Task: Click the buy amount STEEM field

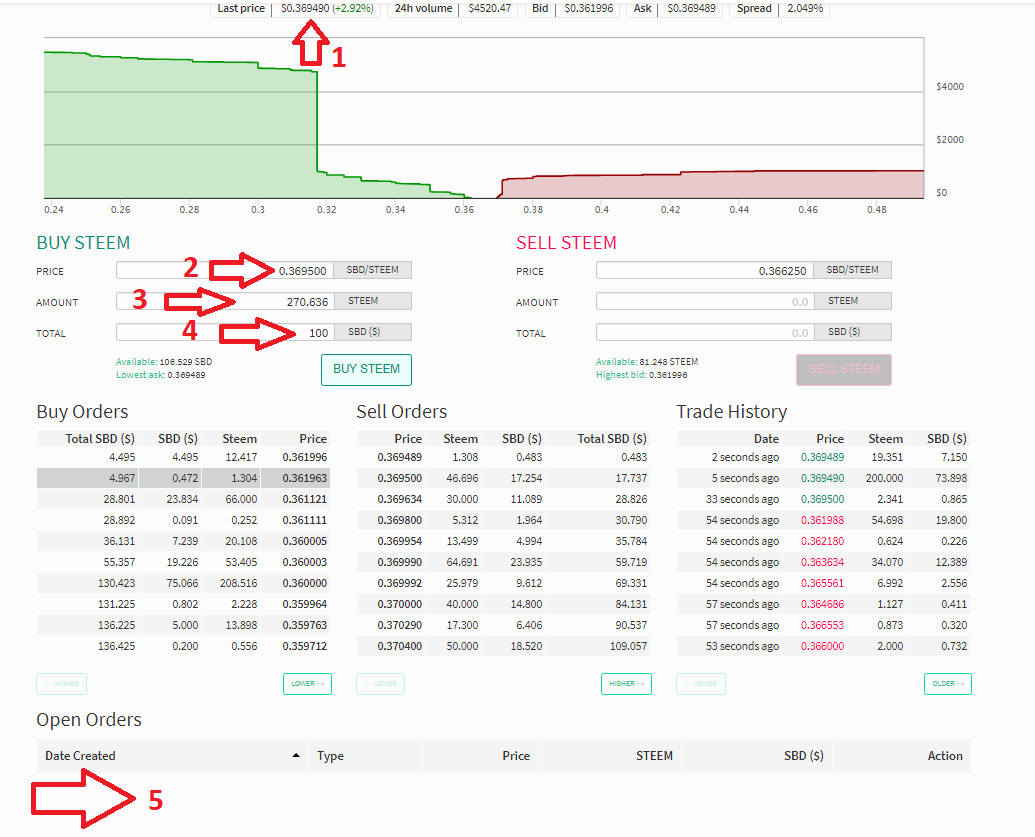Action: click(225, 301)
